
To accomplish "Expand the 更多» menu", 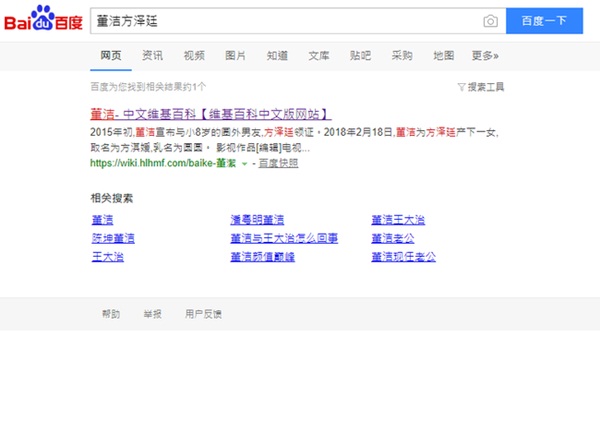I will pos(485,56).
